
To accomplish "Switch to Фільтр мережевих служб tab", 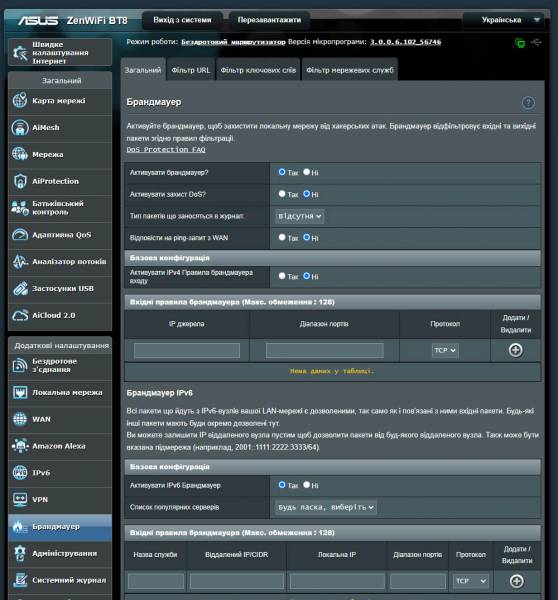I will [350, 70].
